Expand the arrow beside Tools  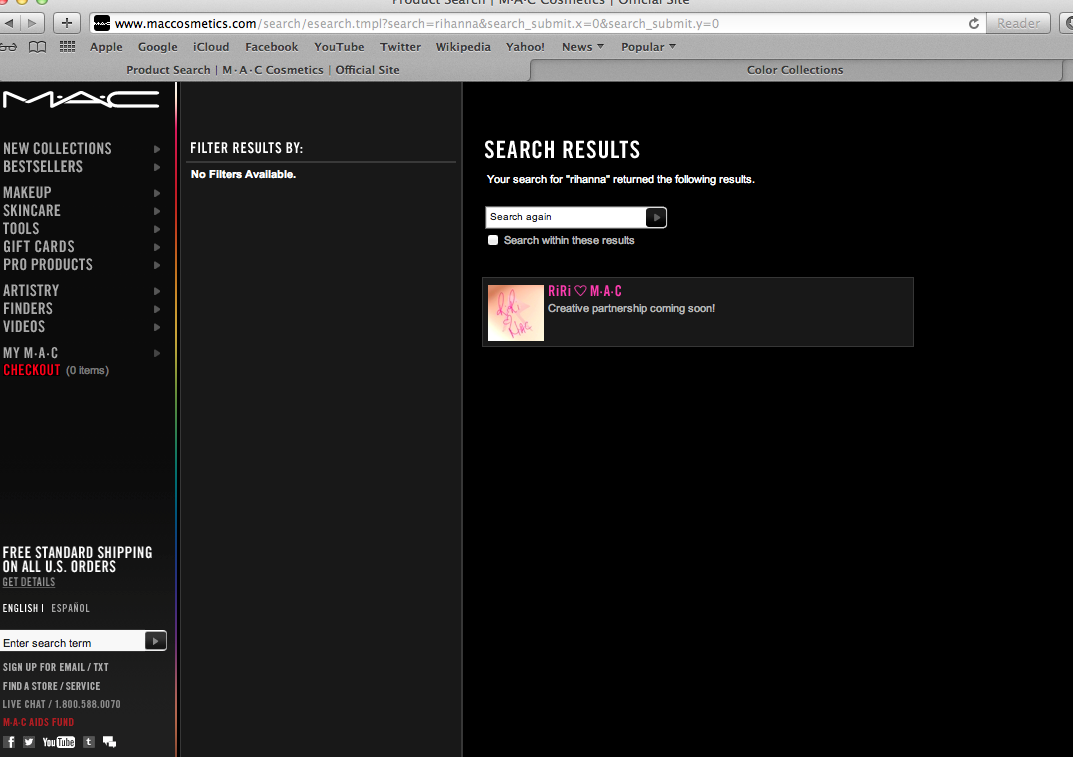[x=157, y=229]
